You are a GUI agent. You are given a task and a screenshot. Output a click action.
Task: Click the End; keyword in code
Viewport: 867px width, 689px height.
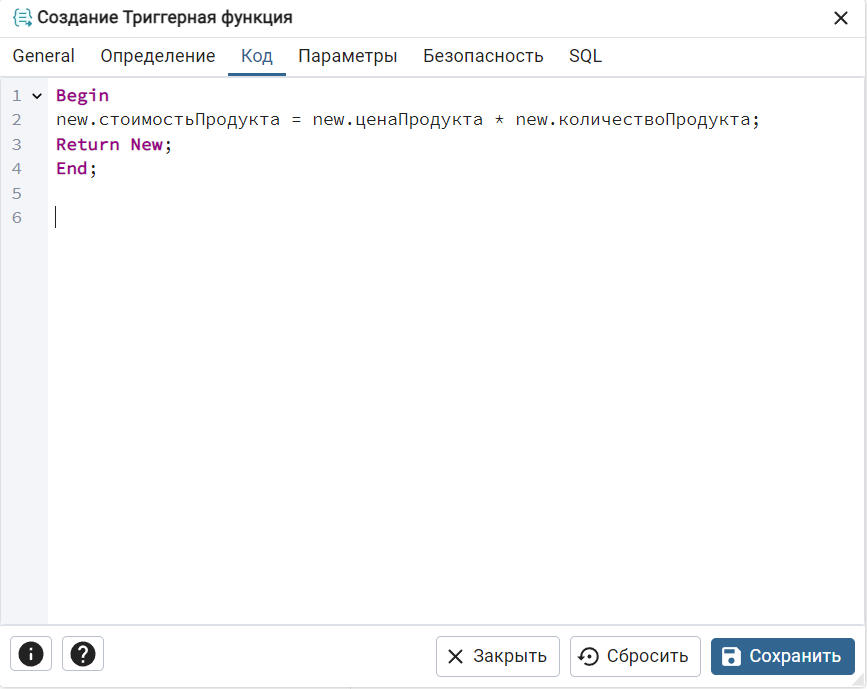point(76,169)
